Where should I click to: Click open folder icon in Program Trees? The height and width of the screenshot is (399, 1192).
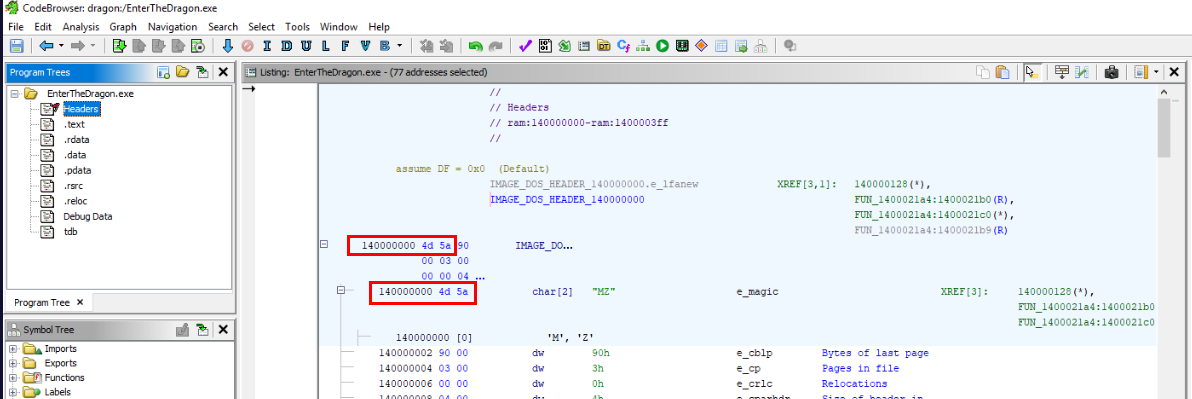[182, 72]
